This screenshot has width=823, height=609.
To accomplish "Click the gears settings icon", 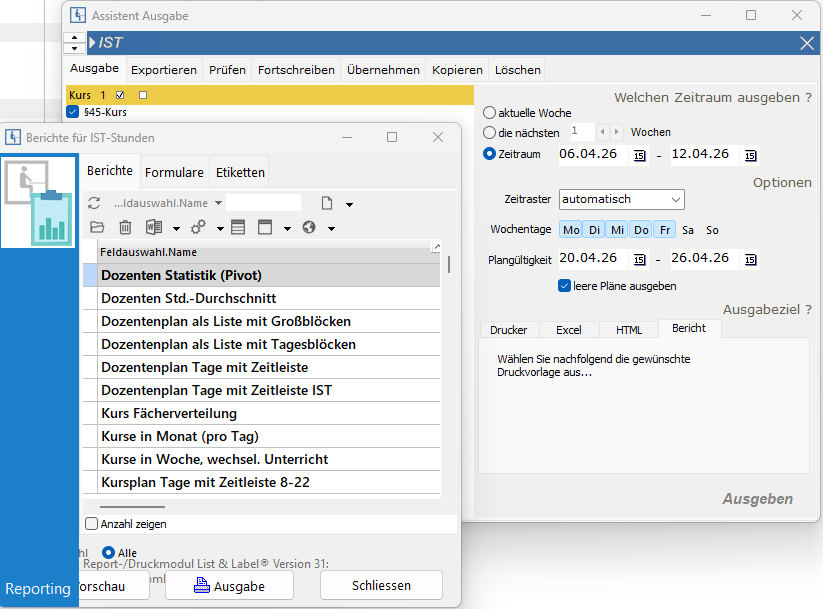I will pyautogui.click(x=198, y=227).
